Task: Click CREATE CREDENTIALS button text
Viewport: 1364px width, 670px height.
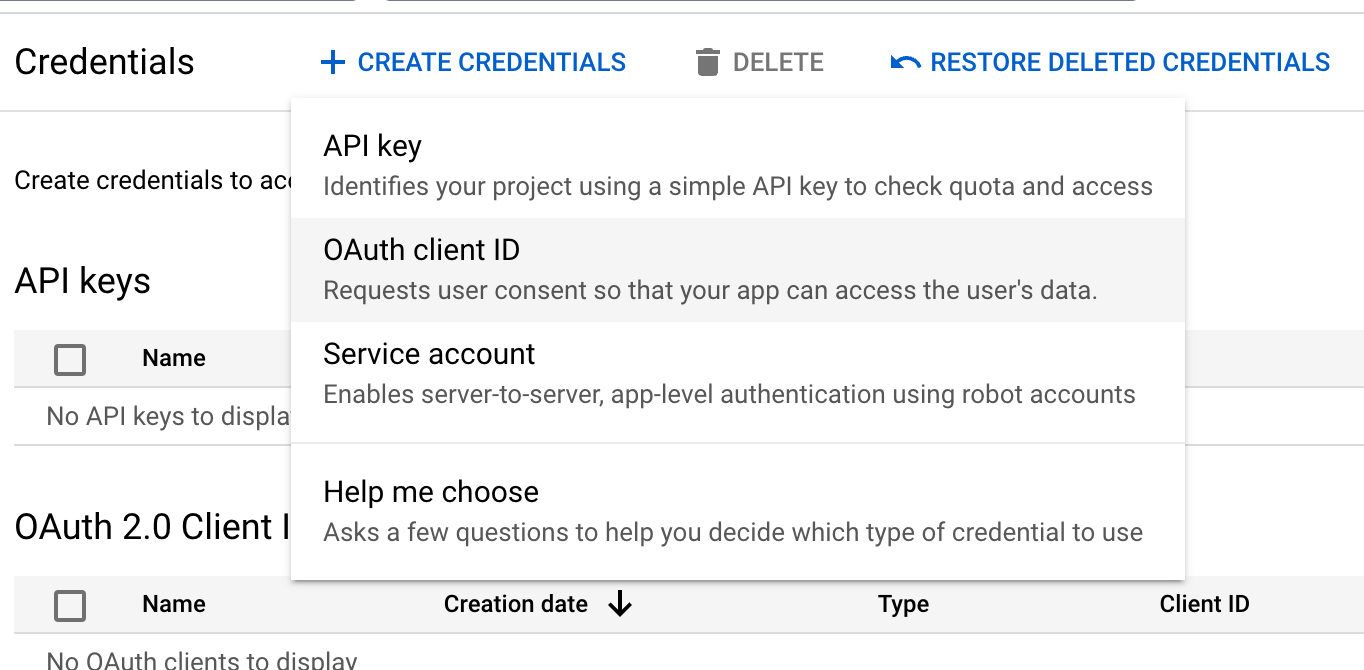Action: pyautogui.click(x=491, y=63)
